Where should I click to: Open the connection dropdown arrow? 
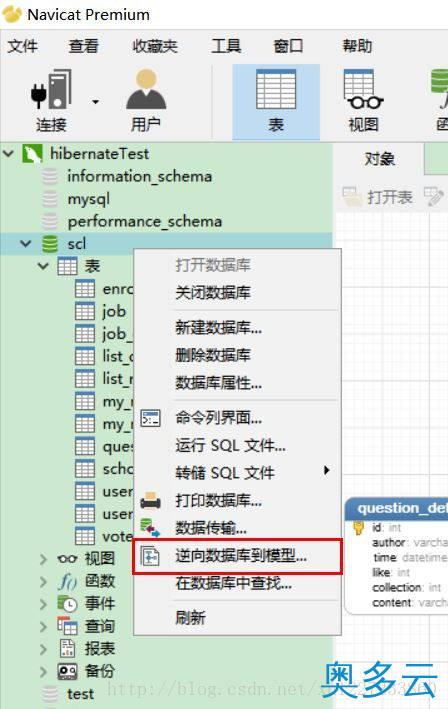point(95,102)
